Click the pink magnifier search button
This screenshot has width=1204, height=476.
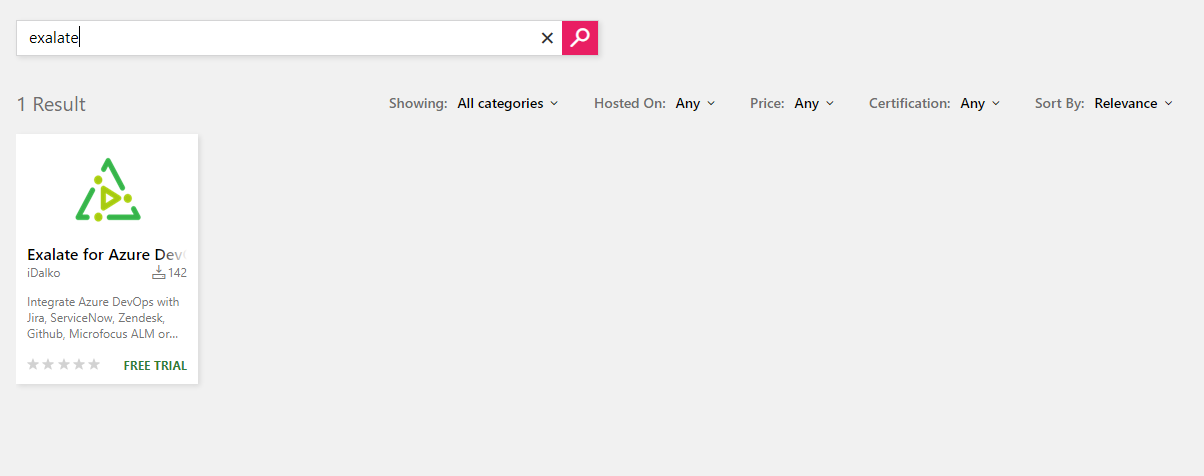580,38
